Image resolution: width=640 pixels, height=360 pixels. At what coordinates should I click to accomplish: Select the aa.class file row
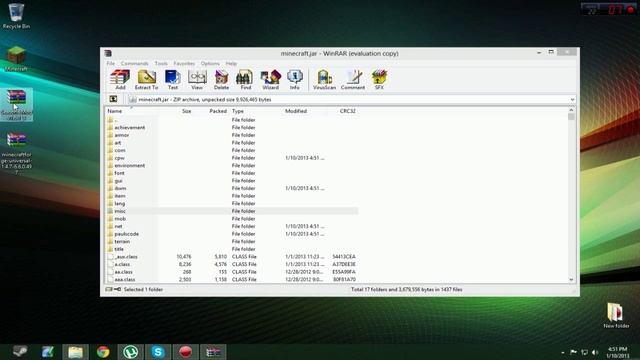click(232, 272)
